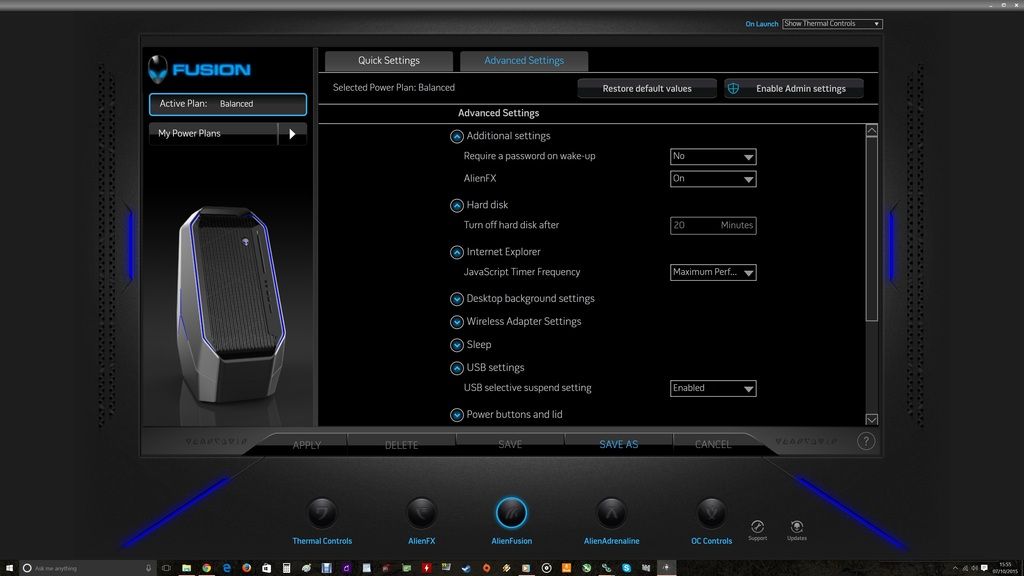Collapse the Internet Explorer section

coord(456,252)
